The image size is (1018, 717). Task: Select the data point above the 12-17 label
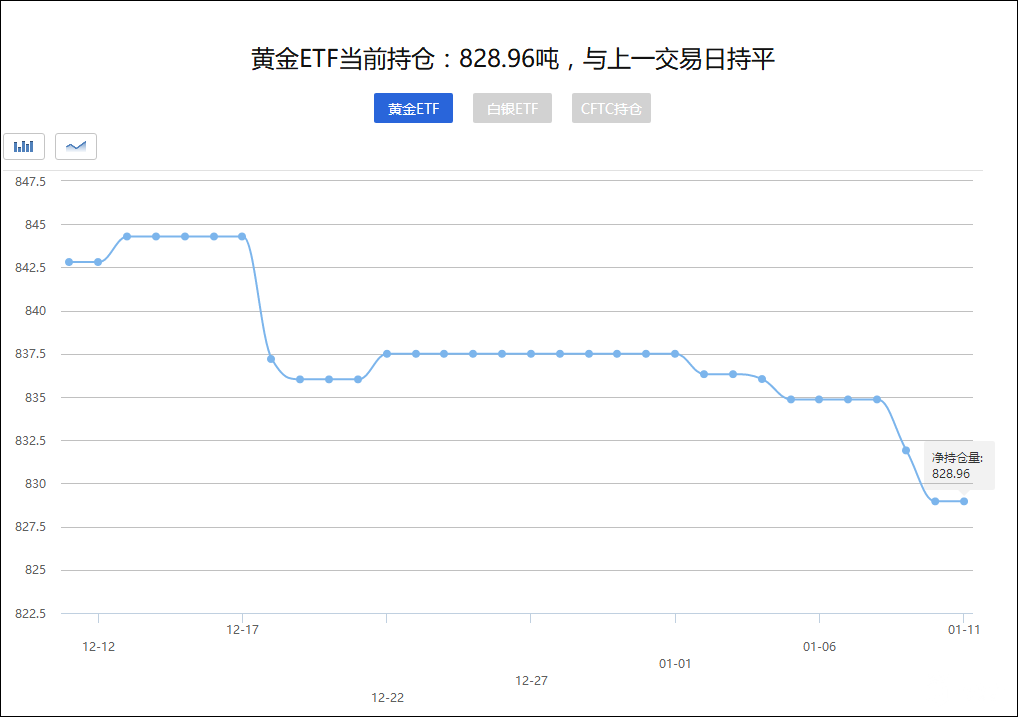coord(242,235)
